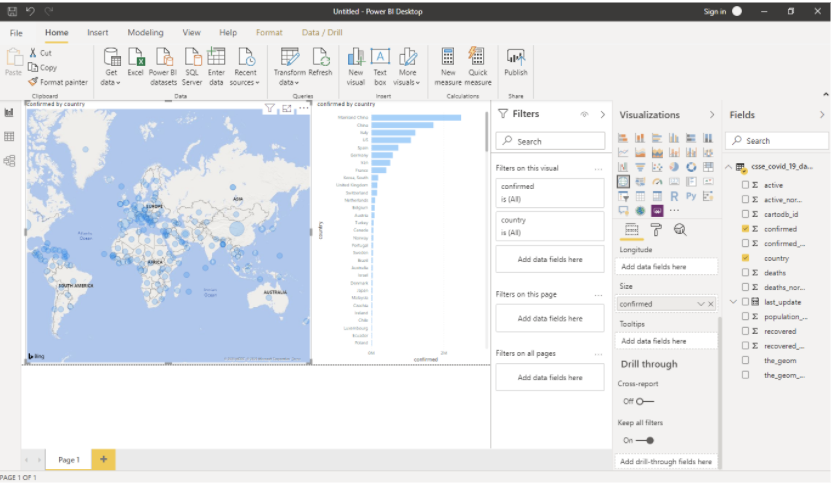Click the Publish button
Image resolution: width=834 pixels, height=488 pixels.
[515, 62]
